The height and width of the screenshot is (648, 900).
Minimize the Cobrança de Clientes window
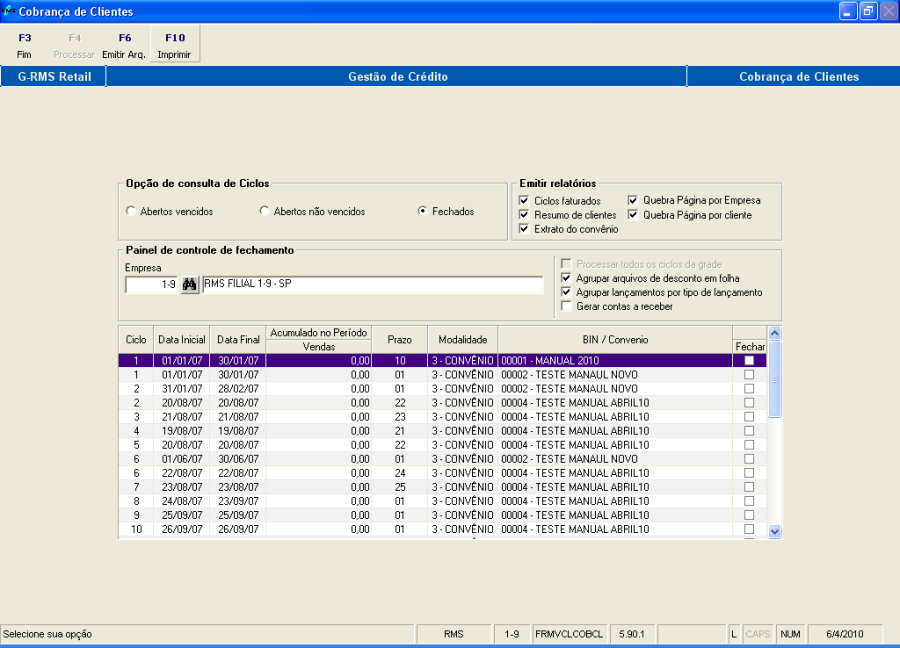[x=848, y=11]
